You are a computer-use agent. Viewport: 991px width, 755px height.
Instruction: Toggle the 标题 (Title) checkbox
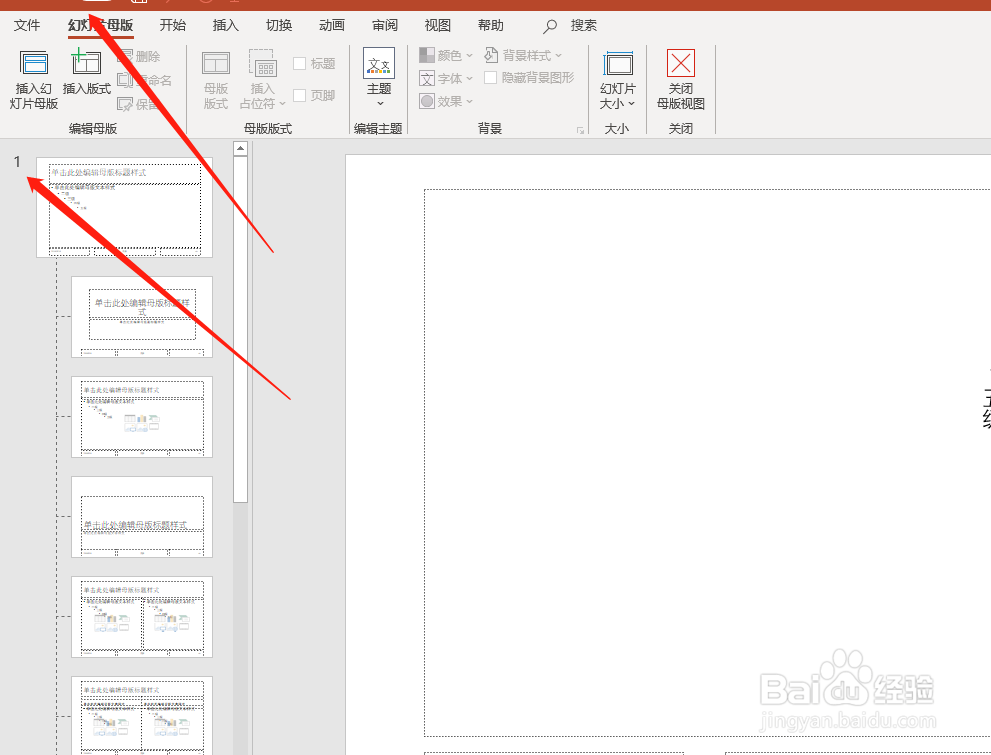coord(298,62)
